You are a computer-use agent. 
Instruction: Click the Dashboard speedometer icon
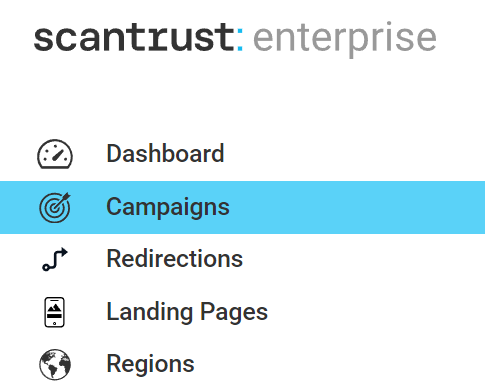point(55,154)
